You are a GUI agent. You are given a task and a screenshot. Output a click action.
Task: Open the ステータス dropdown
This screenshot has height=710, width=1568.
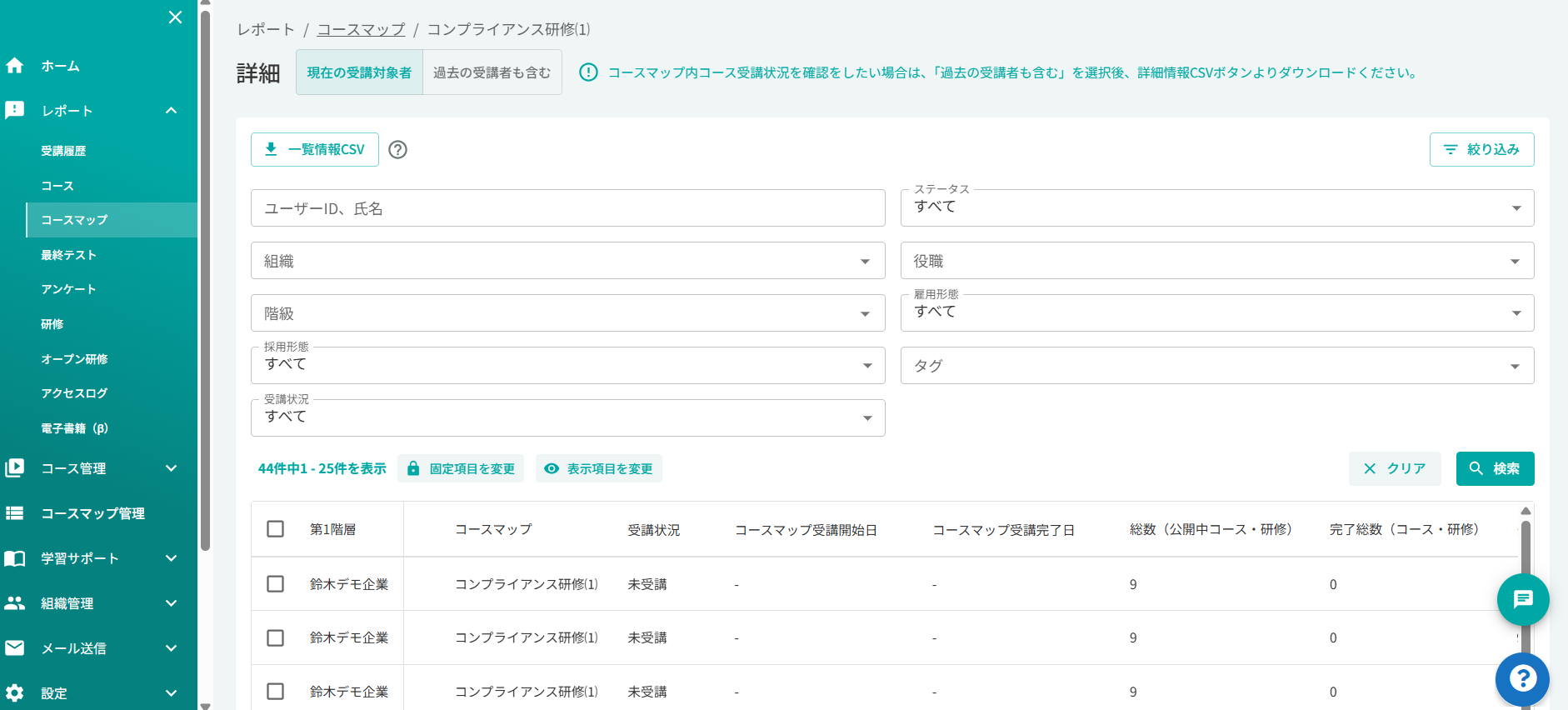1217,207
